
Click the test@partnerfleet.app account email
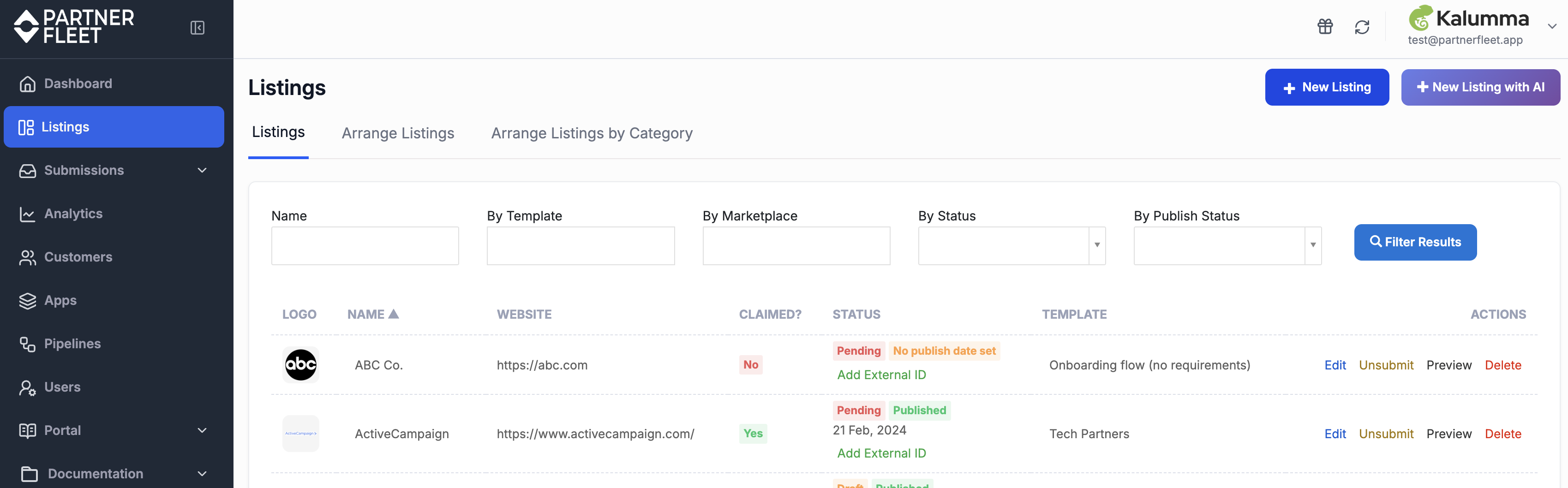pos(1465,40)
